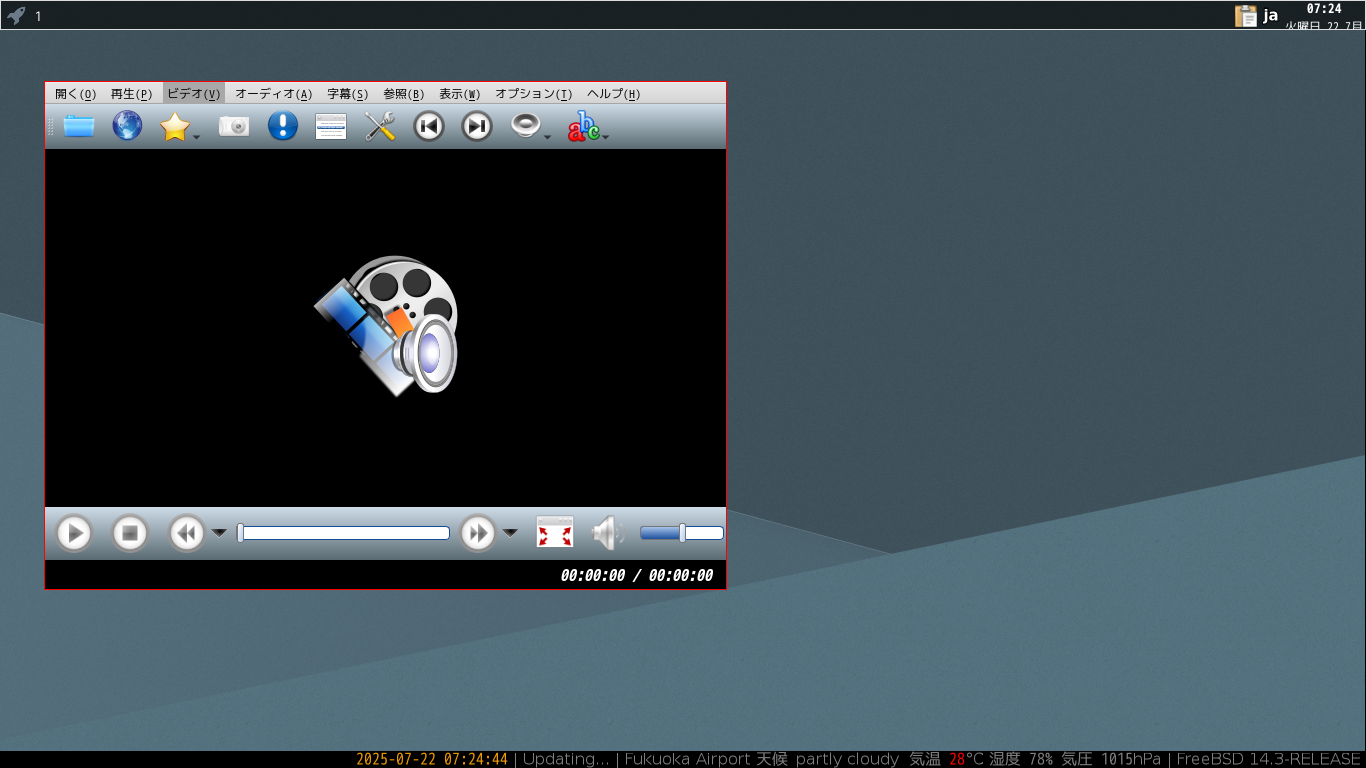The height and width of the screenshot is (768, 1366).
Task: Open the ヘルプ(H) menu
Action: 614,93
